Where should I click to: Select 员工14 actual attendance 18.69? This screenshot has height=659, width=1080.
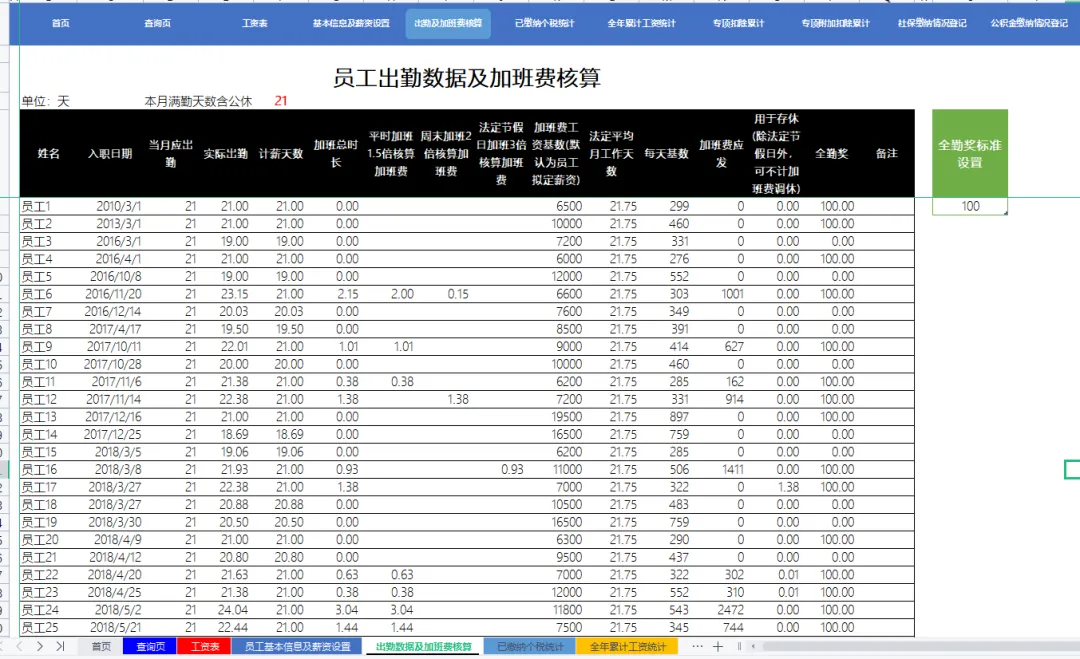(x=225, y=435)
